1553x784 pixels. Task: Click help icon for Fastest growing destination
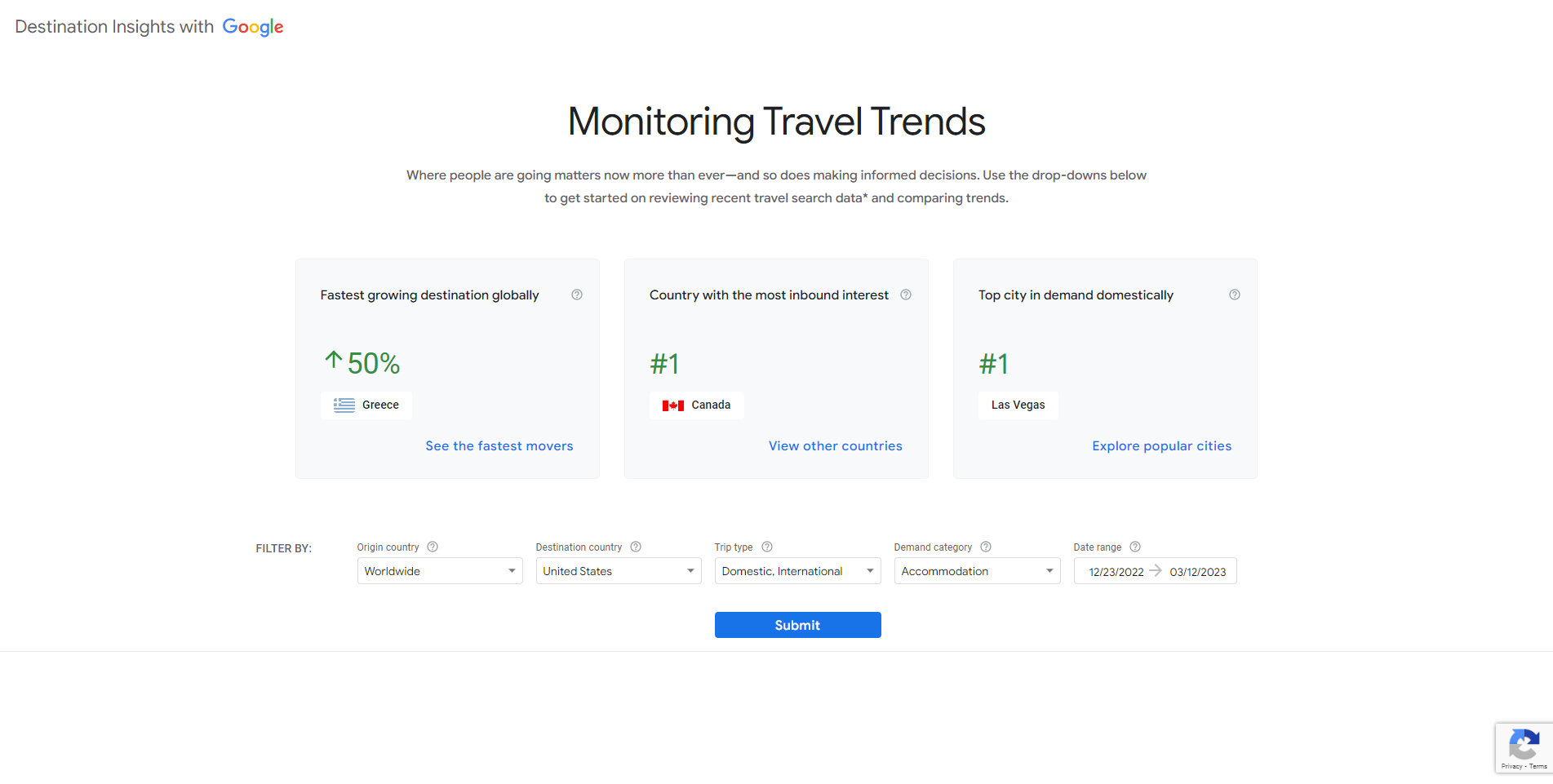(x=577, y=295)
